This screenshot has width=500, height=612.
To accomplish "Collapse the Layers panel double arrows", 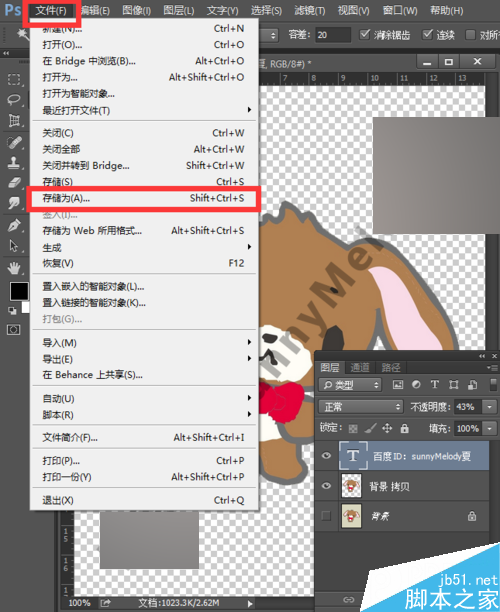I will click(483, 356).
